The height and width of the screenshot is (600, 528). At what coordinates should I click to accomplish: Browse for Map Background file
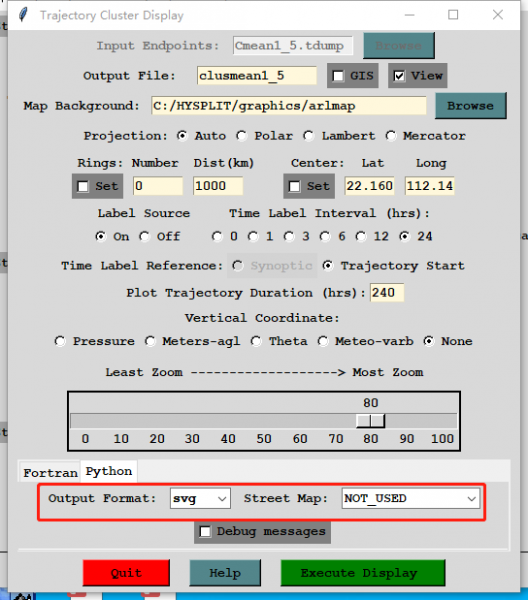[471, 106]
